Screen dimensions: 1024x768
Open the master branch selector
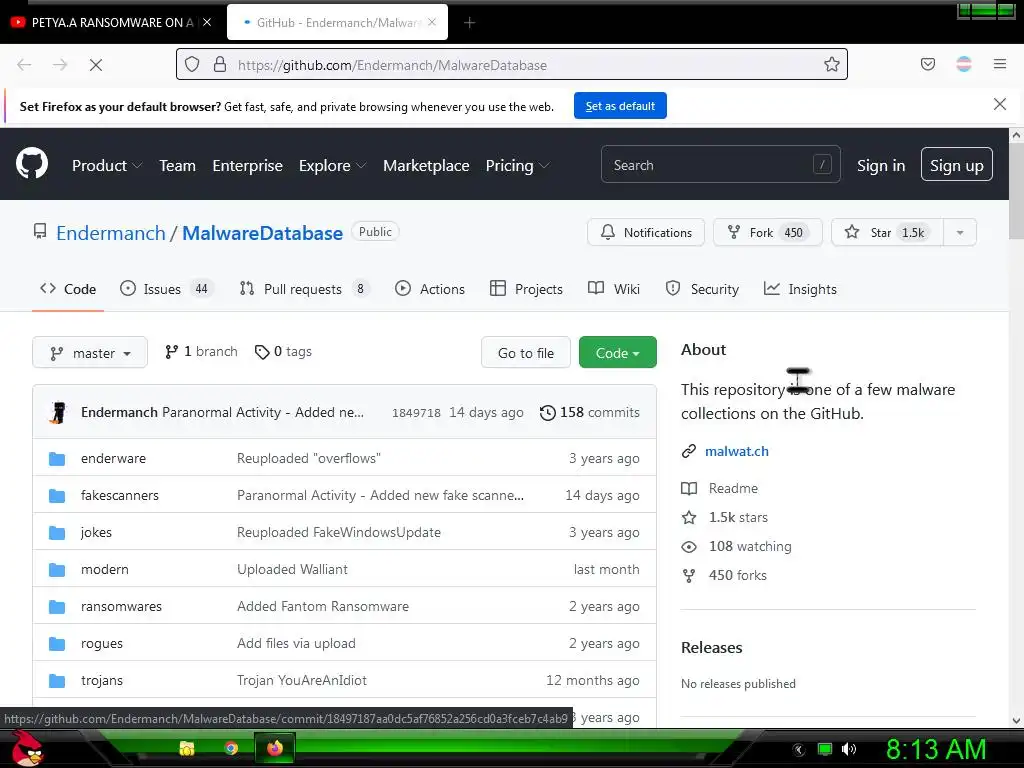point(90,353)
